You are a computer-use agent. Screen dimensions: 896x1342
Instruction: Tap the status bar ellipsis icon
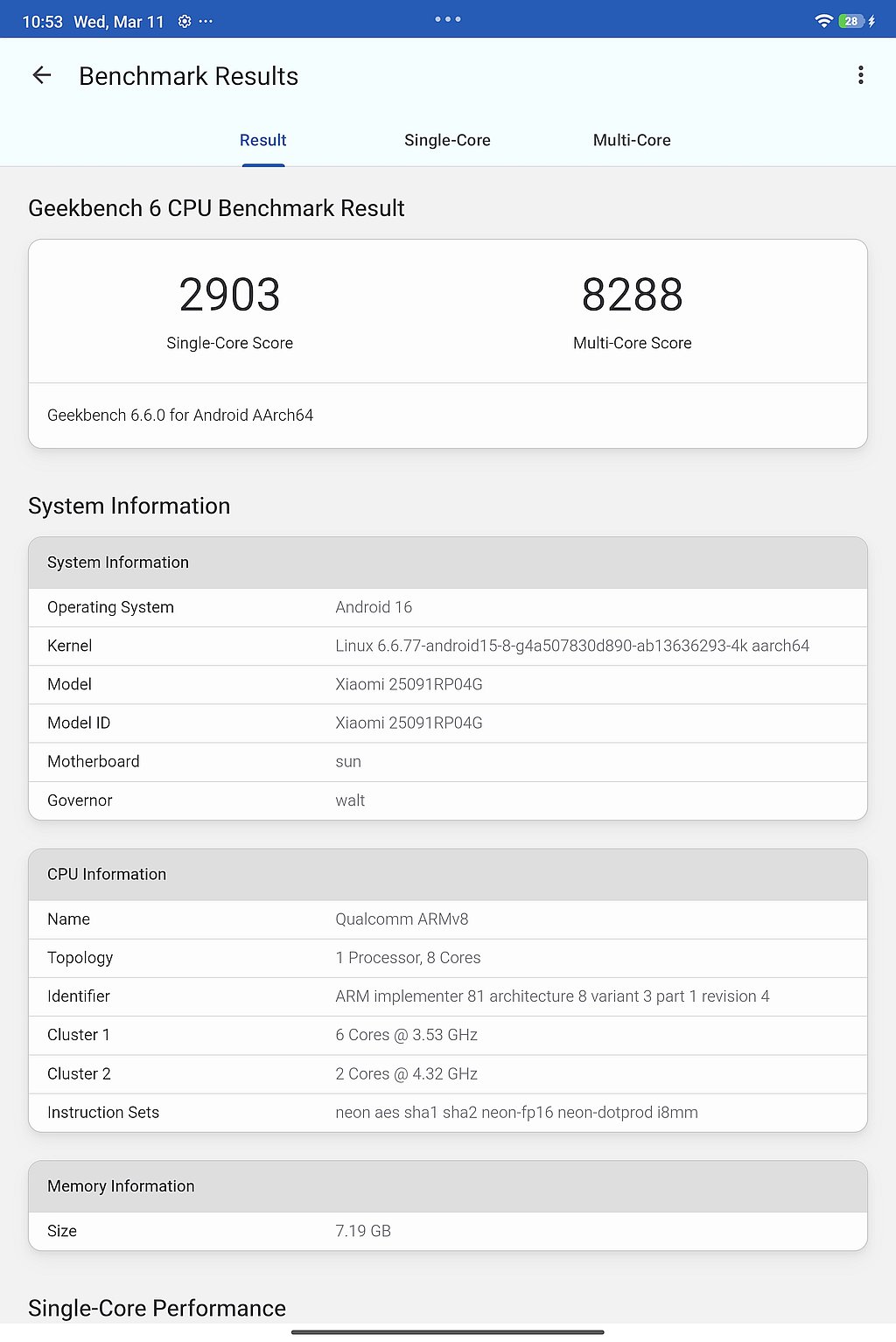click(206, 21)
